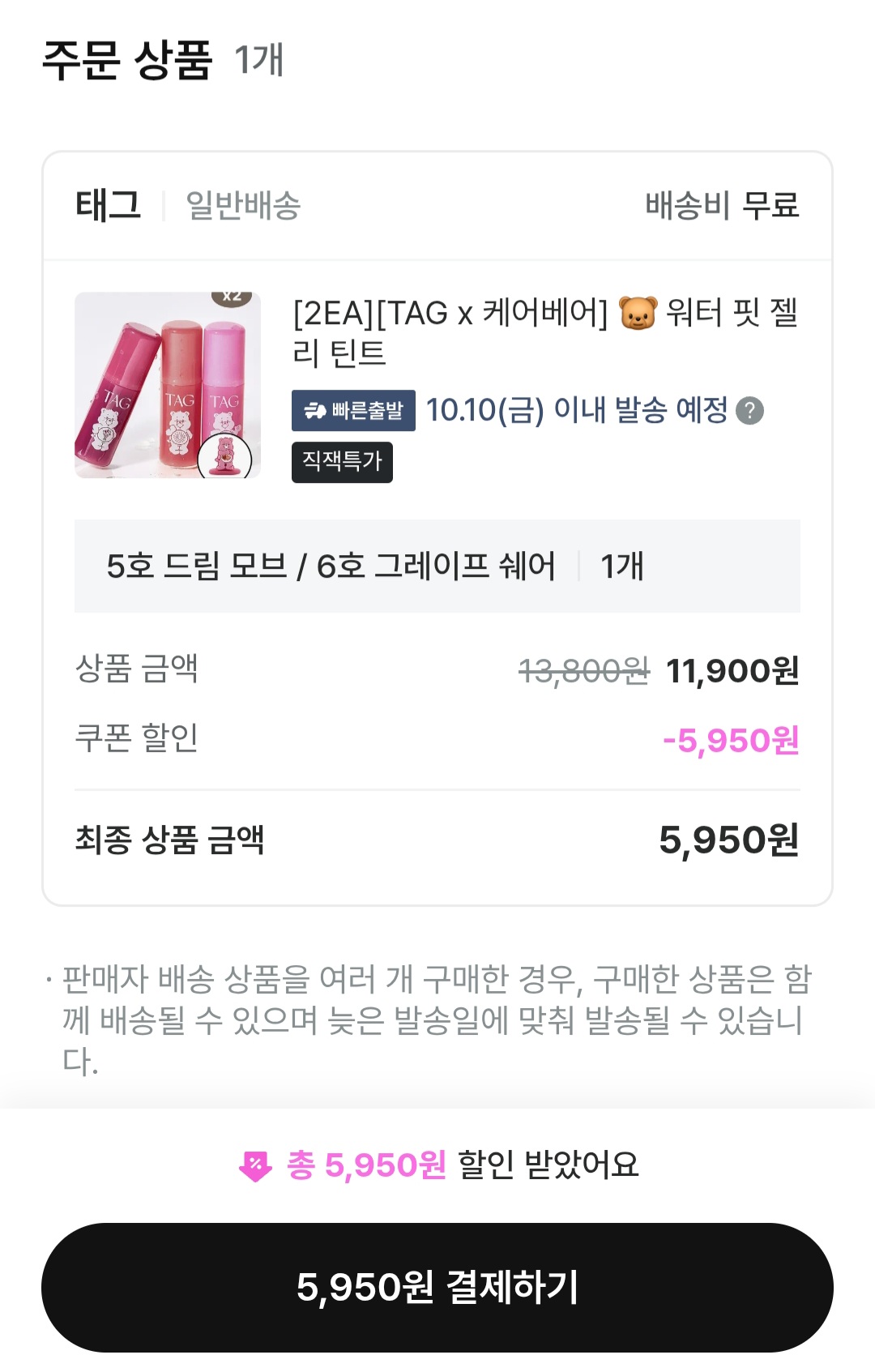Tap the 배송비 무료 shipping fee text
875x1372 pixels.
pyautogui.click(x=722, y=206)
